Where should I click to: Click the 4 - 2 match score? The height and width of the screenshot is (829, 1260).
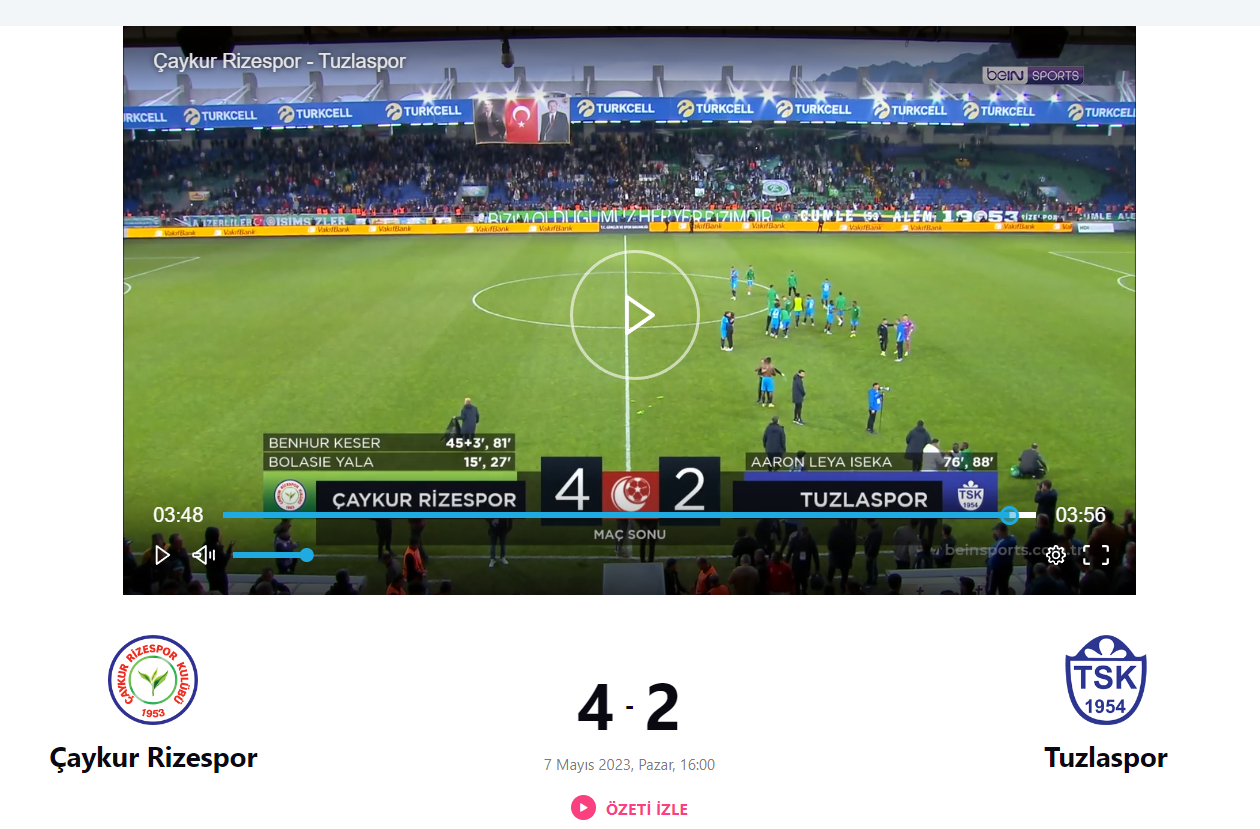pos(629,708)
